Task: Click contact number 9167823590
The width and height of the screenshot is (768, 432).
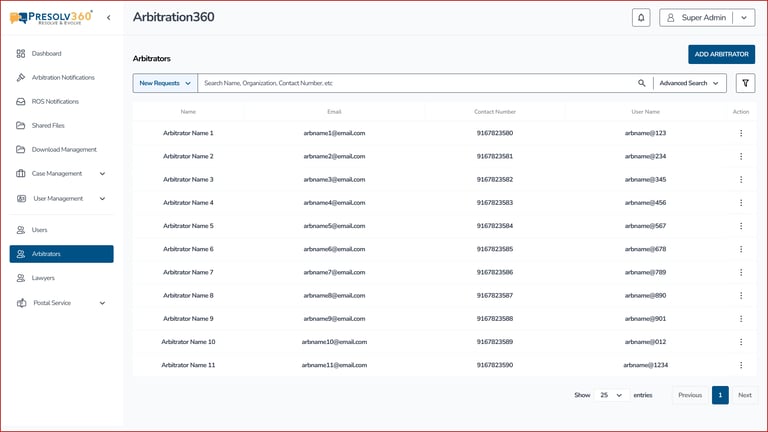Action: (x=495, y=365)
